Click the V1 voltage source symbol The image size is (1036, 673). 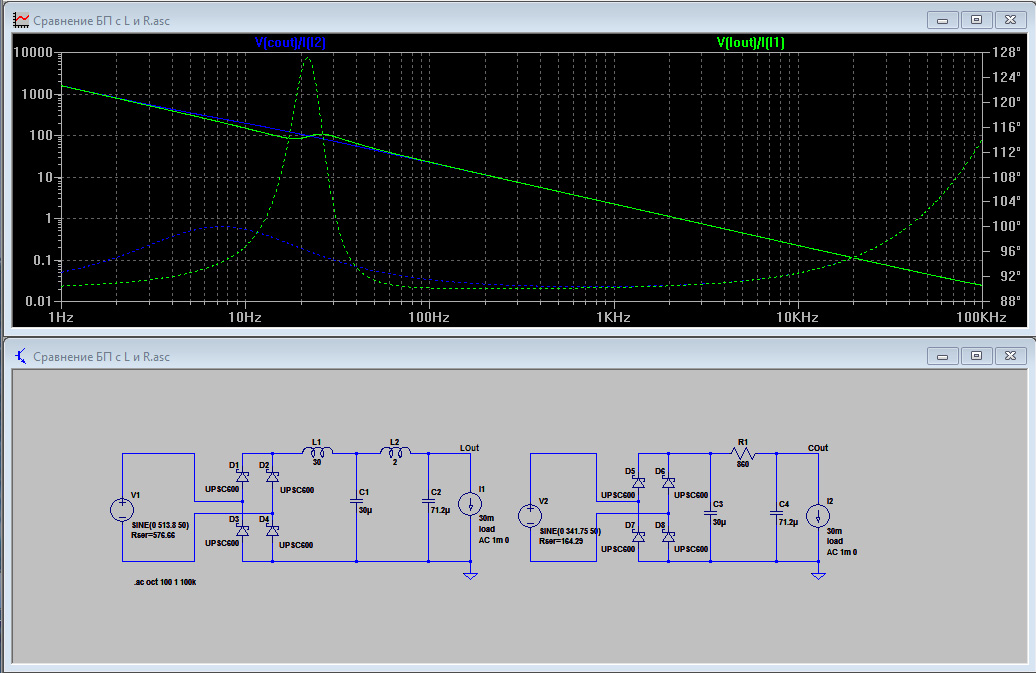tap(122, 510)
